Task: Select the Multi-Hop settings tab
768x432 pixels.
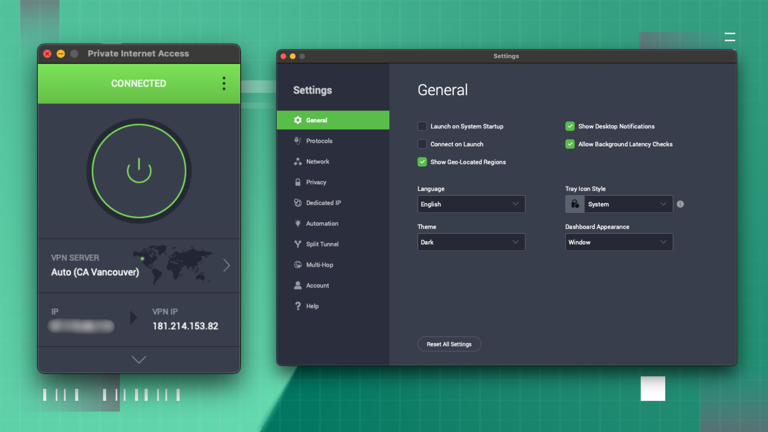Action: (319, 265)
